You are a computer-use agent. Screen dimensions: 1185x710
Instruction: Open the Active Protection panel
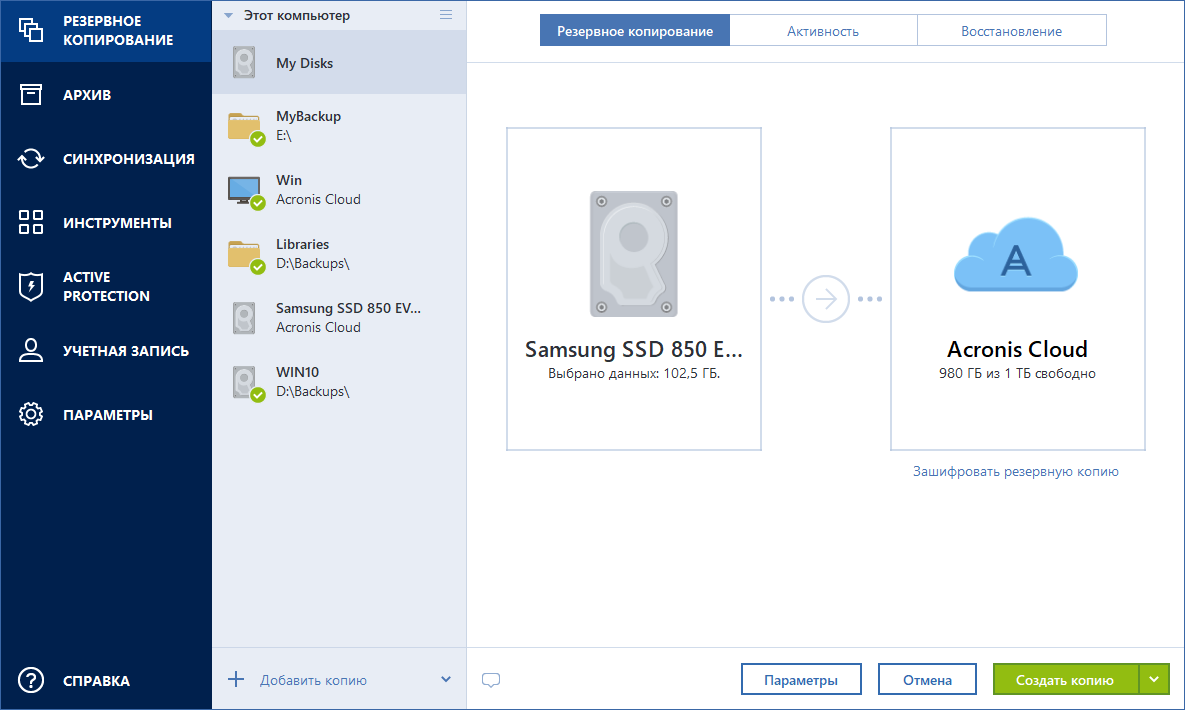pos(30,286)
